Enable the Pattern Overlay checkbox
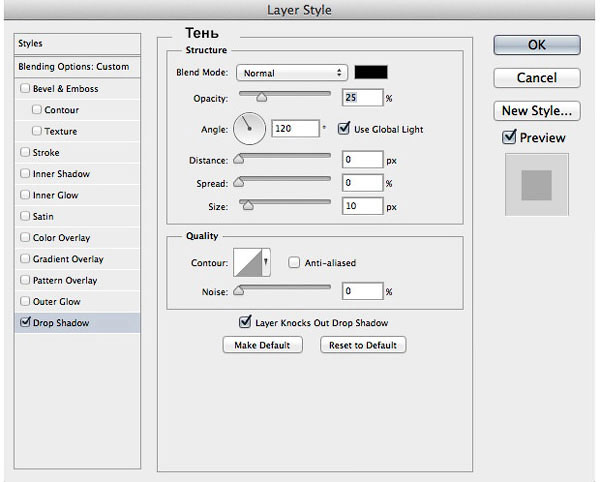Image resolution: width=600 pixels, height=482 pixels. click(25, 280)
